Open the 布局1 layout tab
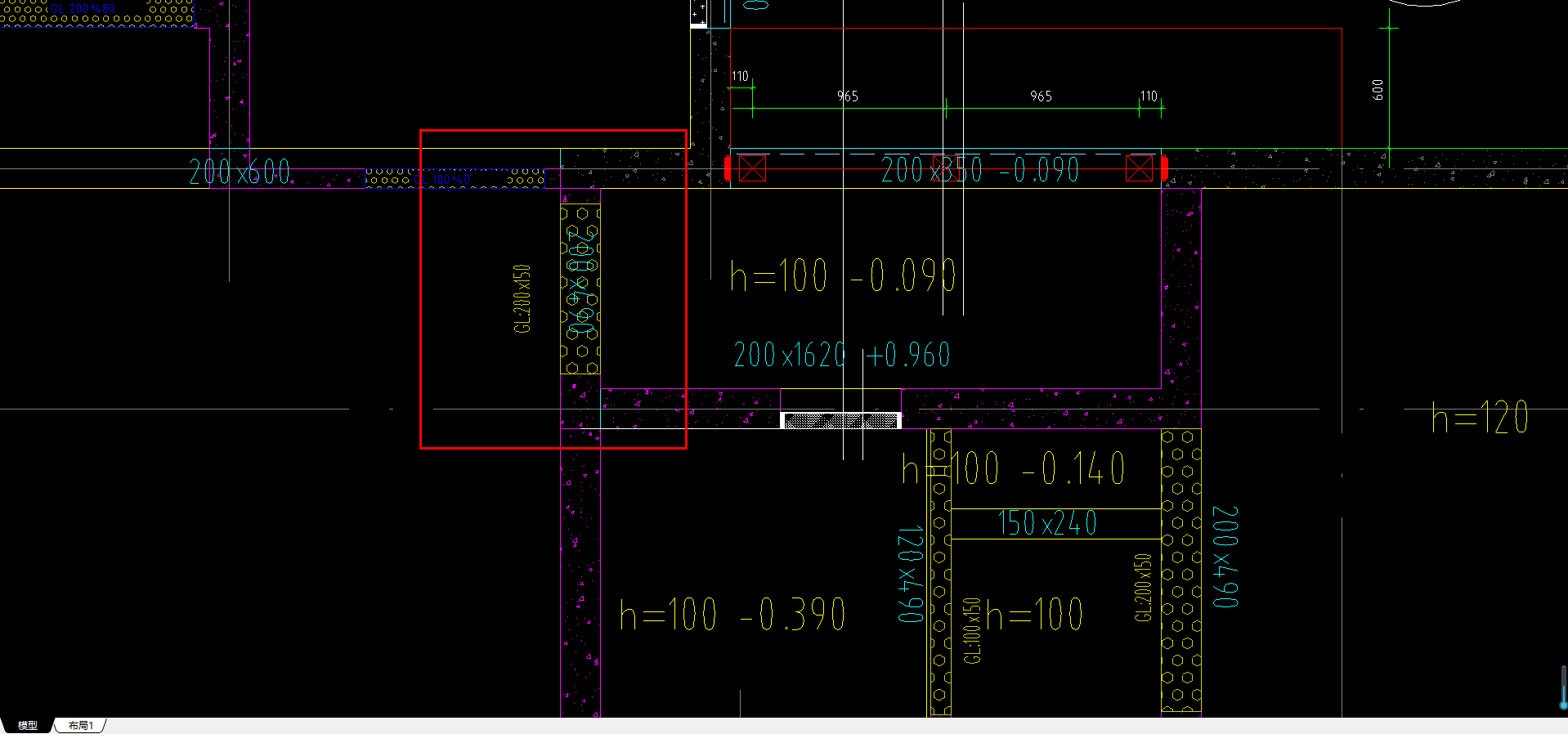Screen dimensions: 1568x734 tap(80, 725)
